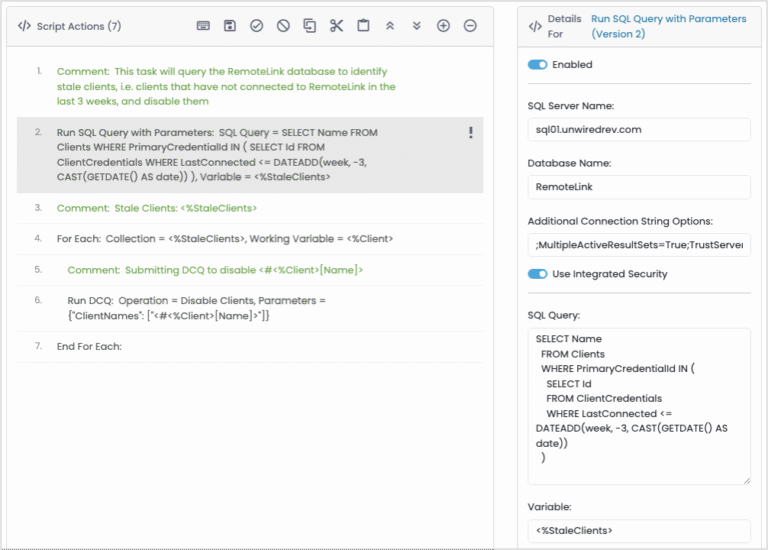The image size is (768, 550).
Task: Copy the selected script action
Action: pos(309,26)
